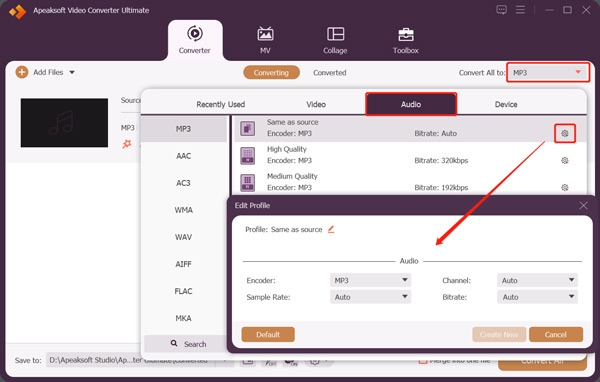This screenshot has width=600, height=382.
Task: Select the Device format tab
Action: pos(506,104)
